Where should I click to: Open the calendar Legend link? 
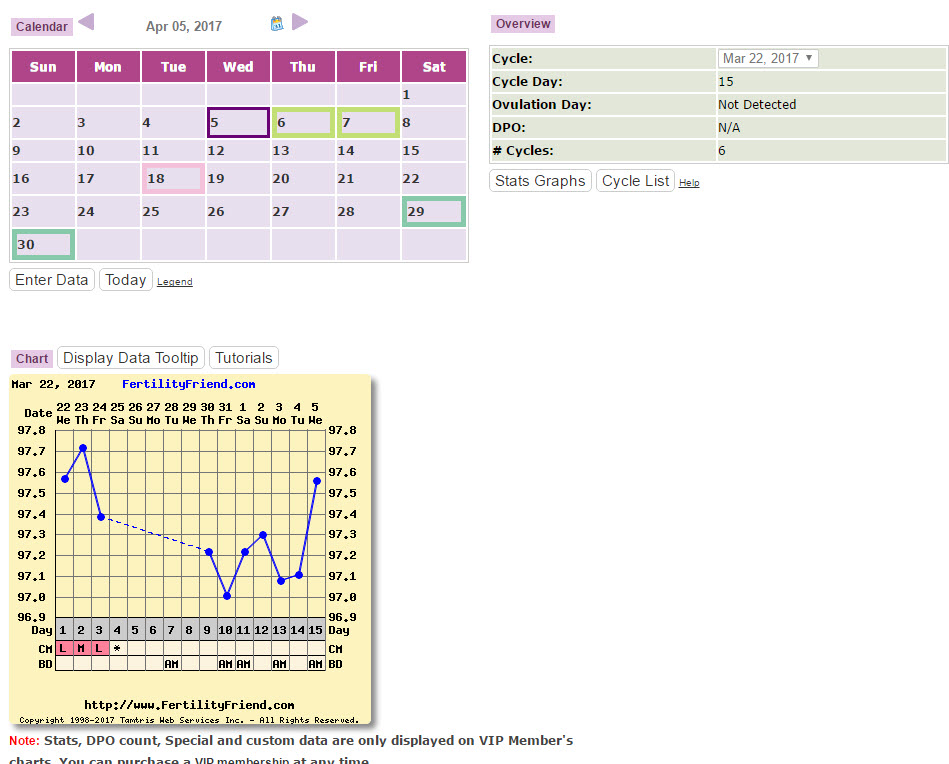174,282
